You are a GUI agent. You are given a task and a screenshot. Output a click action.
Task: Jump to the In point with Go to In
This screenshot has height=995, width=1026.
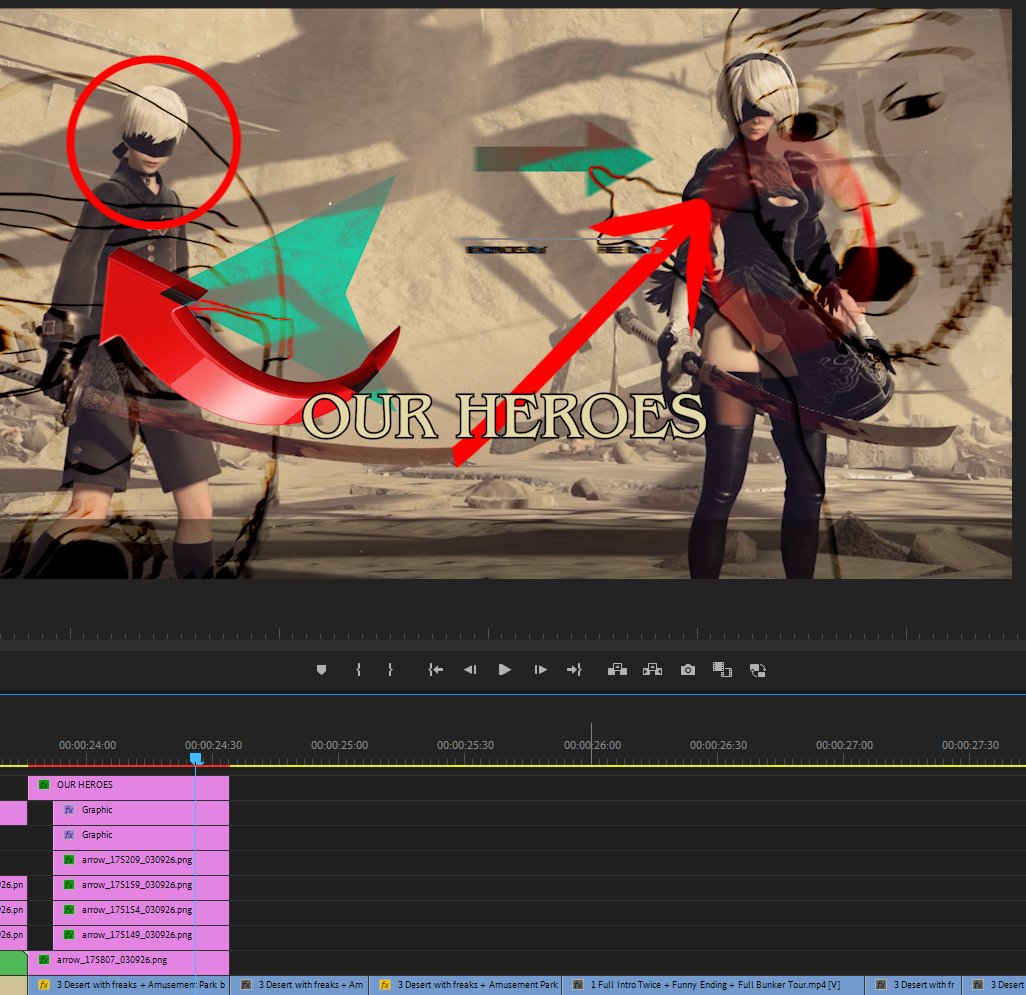[x=435, y=670]
